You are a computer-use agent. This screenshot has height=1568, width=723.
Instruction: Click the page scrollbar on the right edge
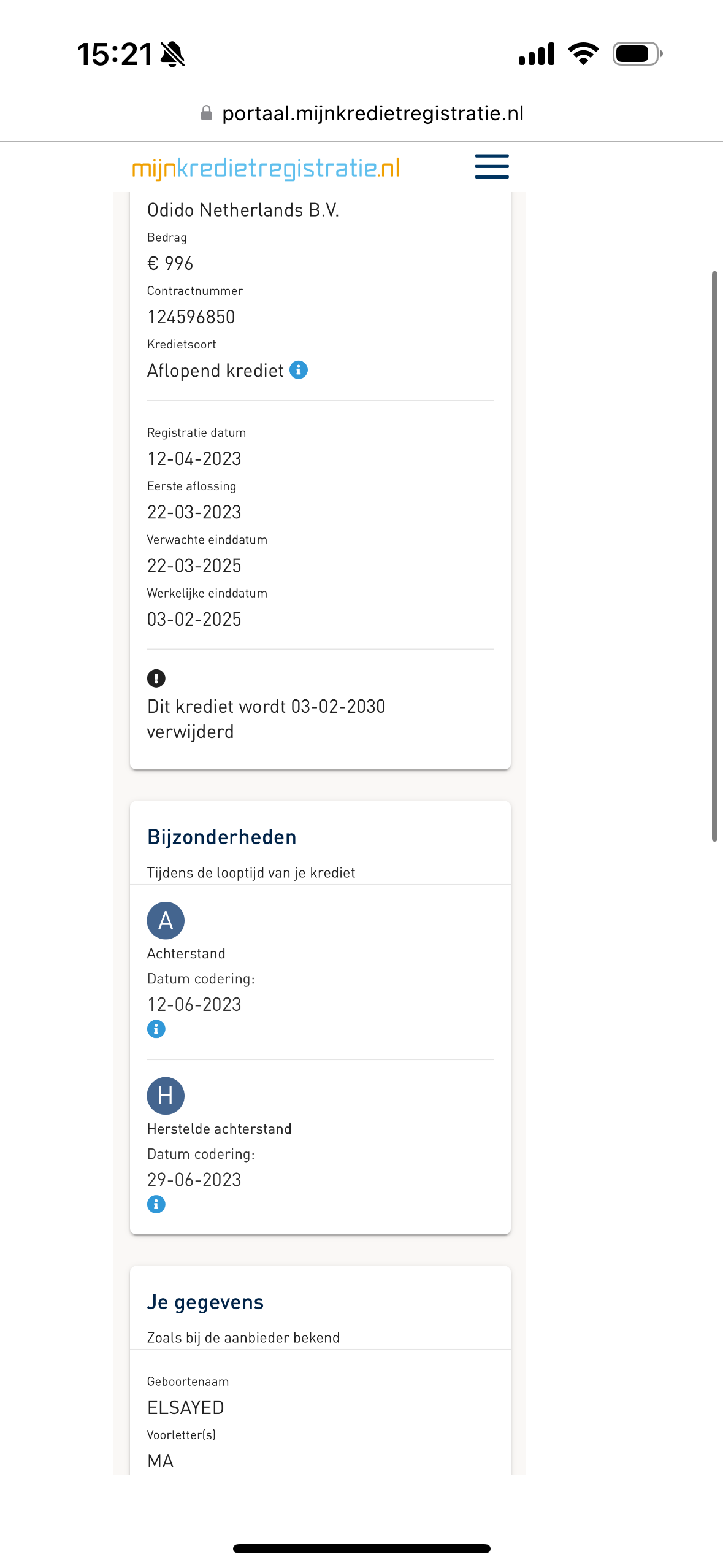click(x=714, y=556)
